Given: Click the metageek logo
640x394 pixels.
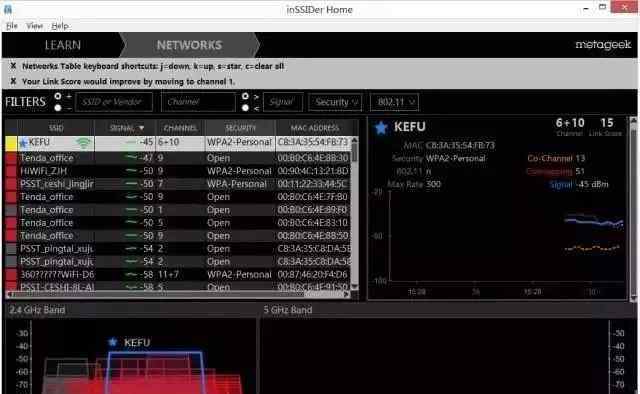Looking at the screenshot, I should coord(603,45).
